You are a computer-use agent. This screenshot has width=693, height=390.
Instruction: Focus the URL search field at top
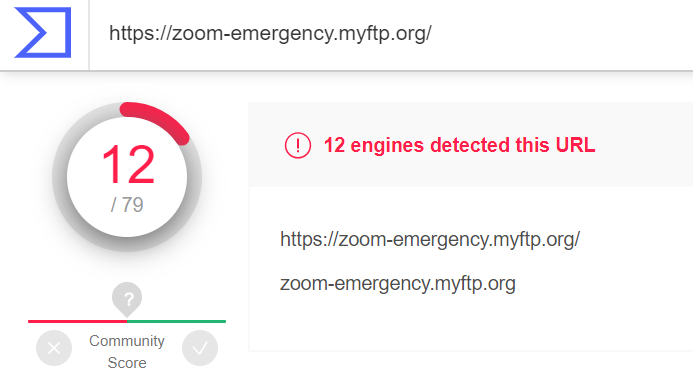[x=391, y=34]
